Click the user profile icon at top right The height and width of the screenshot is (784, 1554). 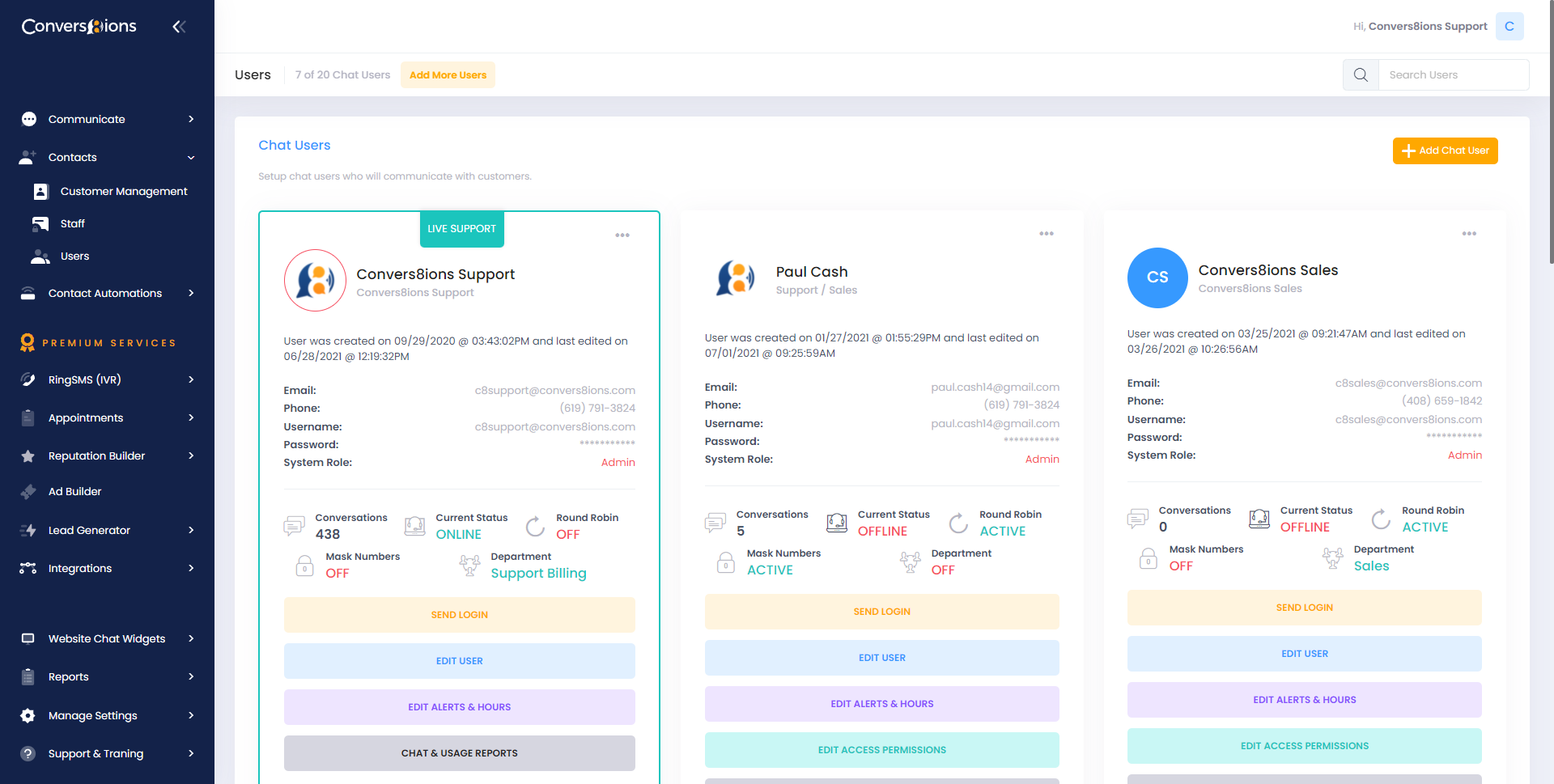1509,27
